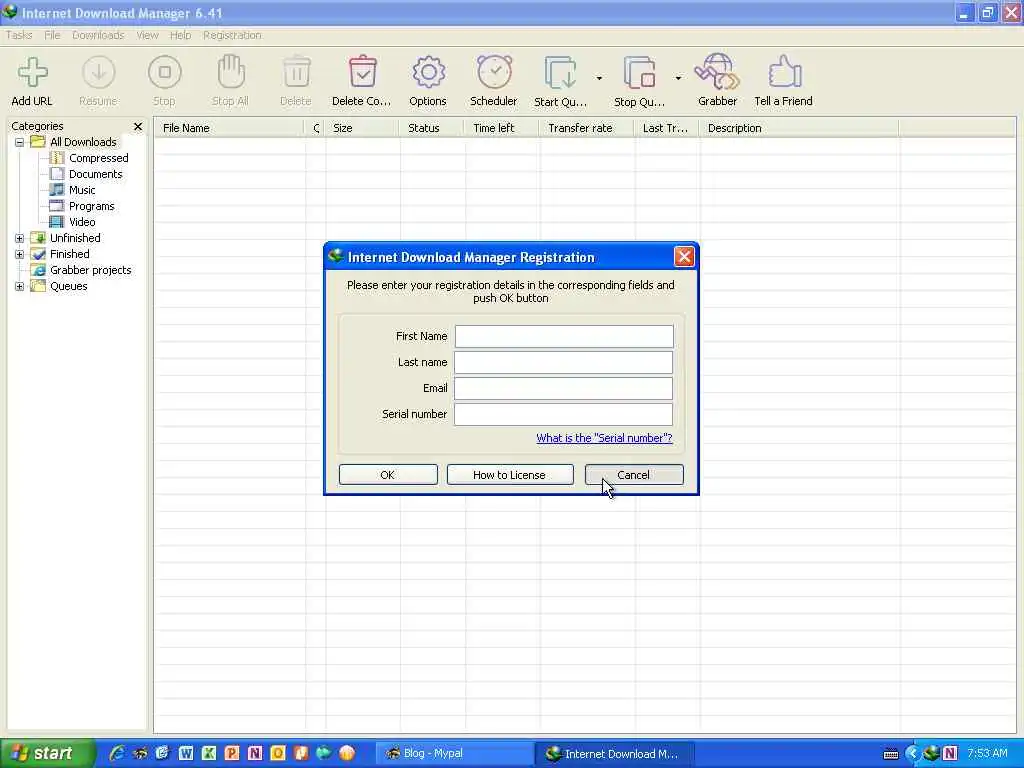Launch Excel from the quick launch bar
The width and height of the screenshot is (1024, 768).
click(x=209, y=754)
